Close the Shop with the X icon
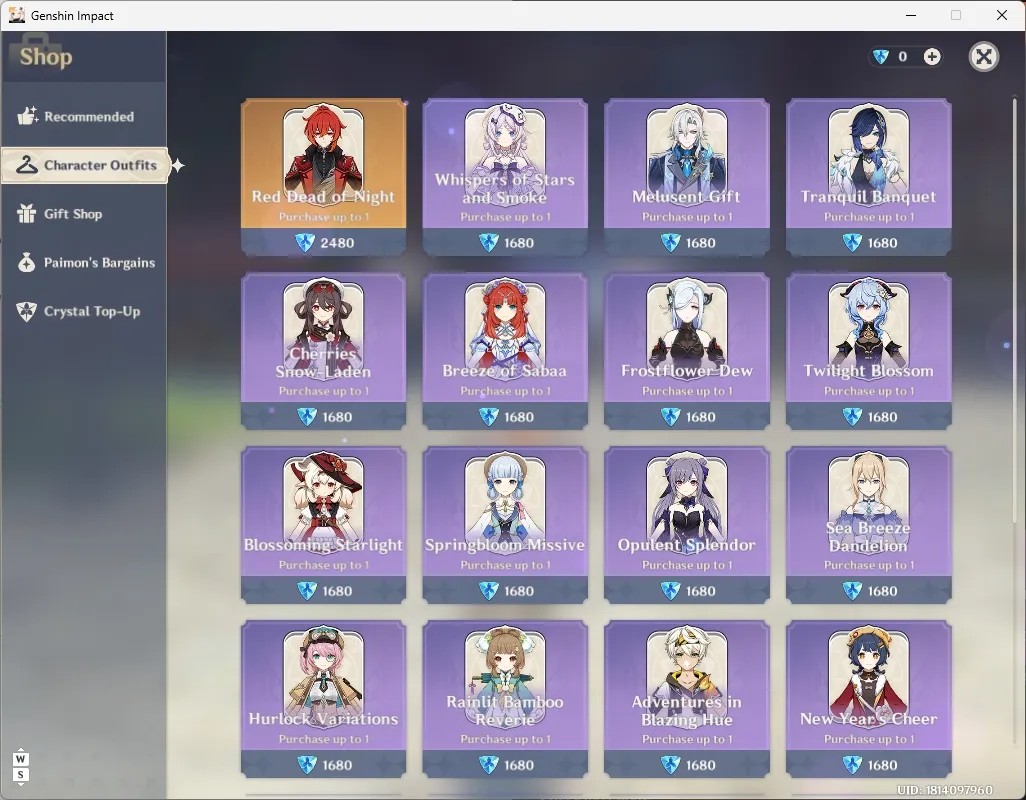Screen dimensions: 1026x800 tap(983, 57)
